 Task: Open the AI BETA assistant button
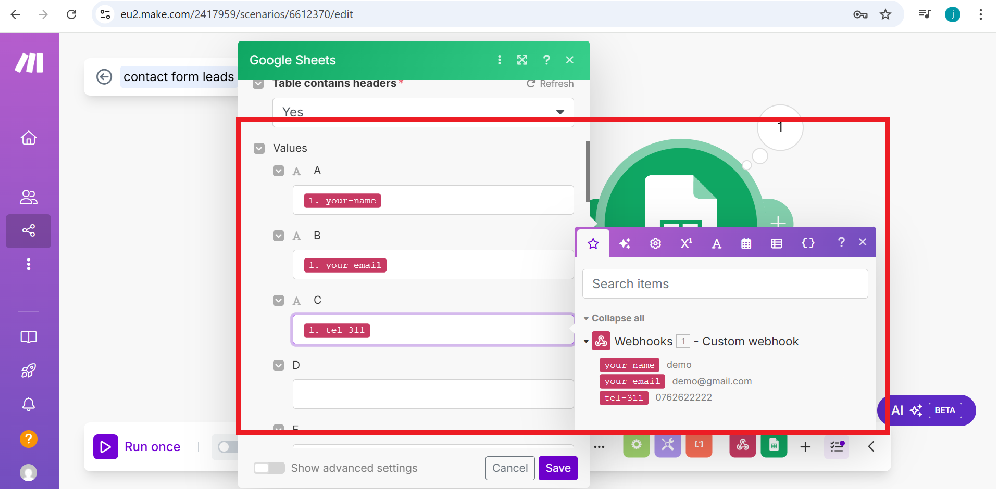pyautogui.click(x=926, y=410)
